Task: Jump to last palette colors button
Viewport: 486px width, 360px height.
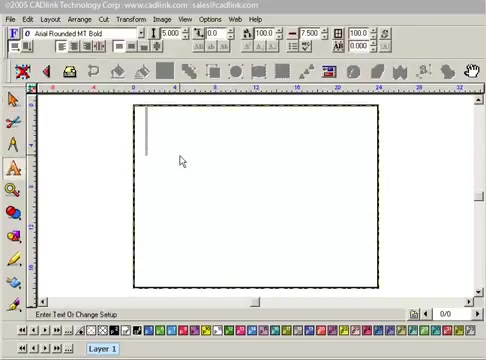Action: click(x=57, y=331)
